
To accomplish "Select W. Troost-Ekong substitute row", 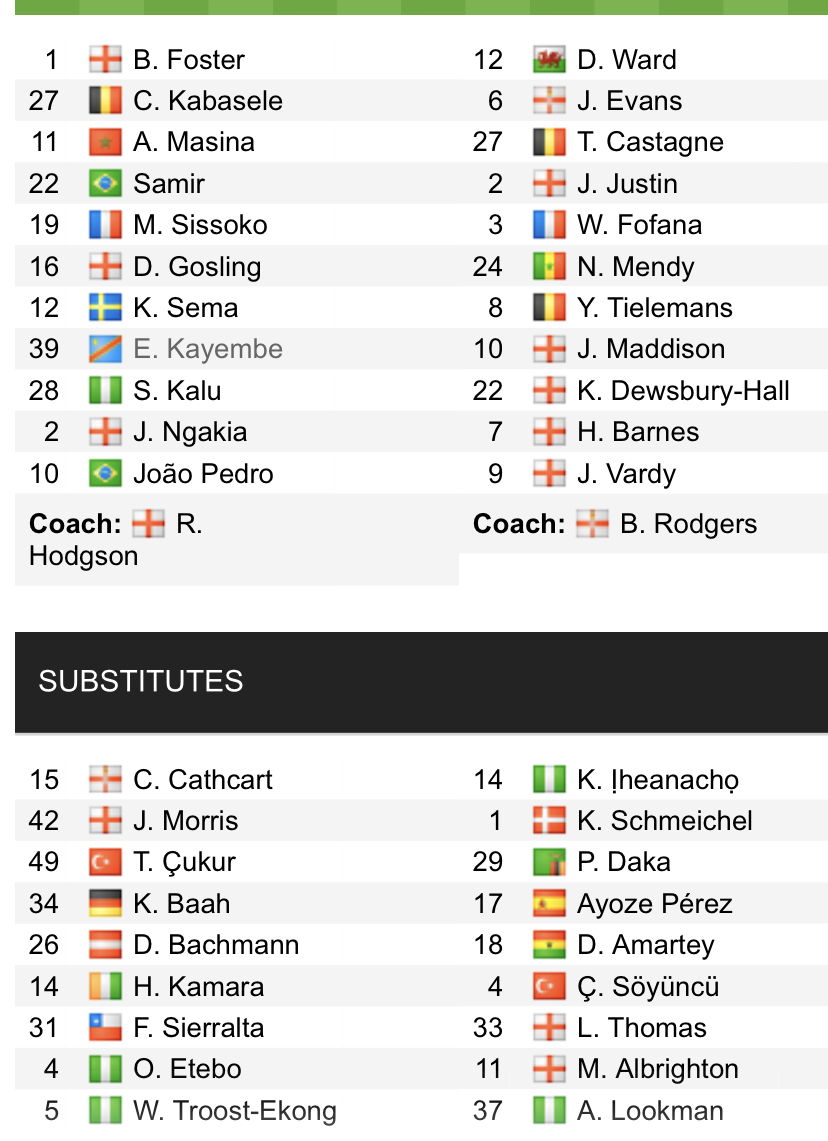I will coord(235,1110).
